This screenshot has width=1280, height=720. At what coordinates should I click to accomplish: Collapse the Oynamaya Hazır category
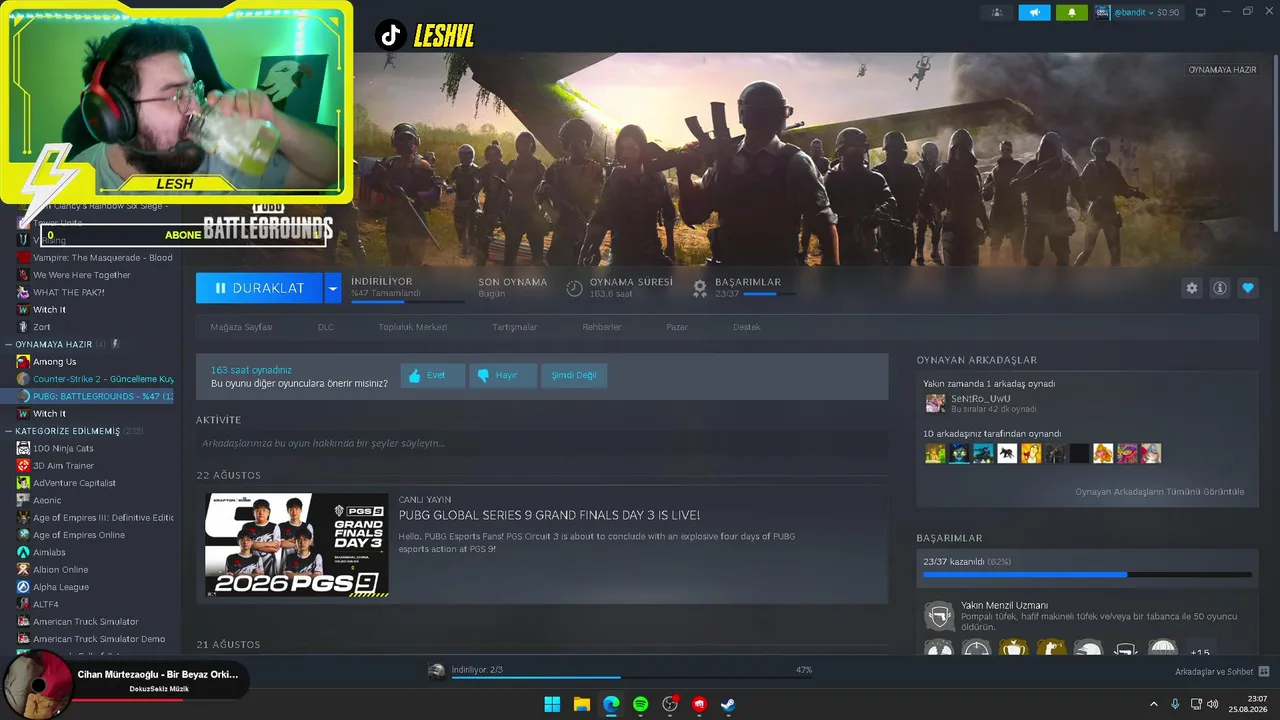coord(9,344)
